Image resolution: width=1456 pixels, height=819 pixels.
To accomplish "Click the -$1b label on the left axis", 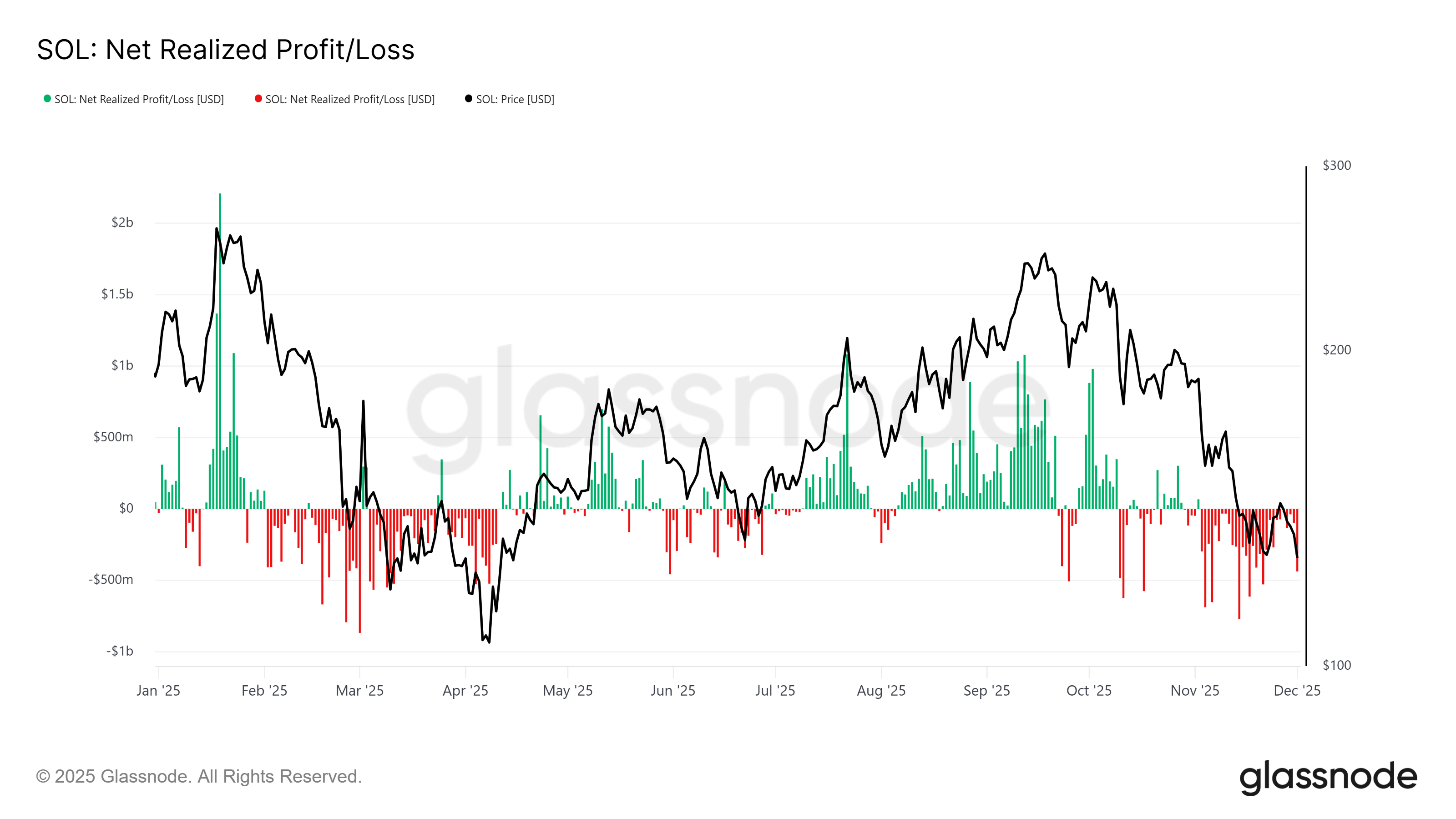I will [120, 651].
